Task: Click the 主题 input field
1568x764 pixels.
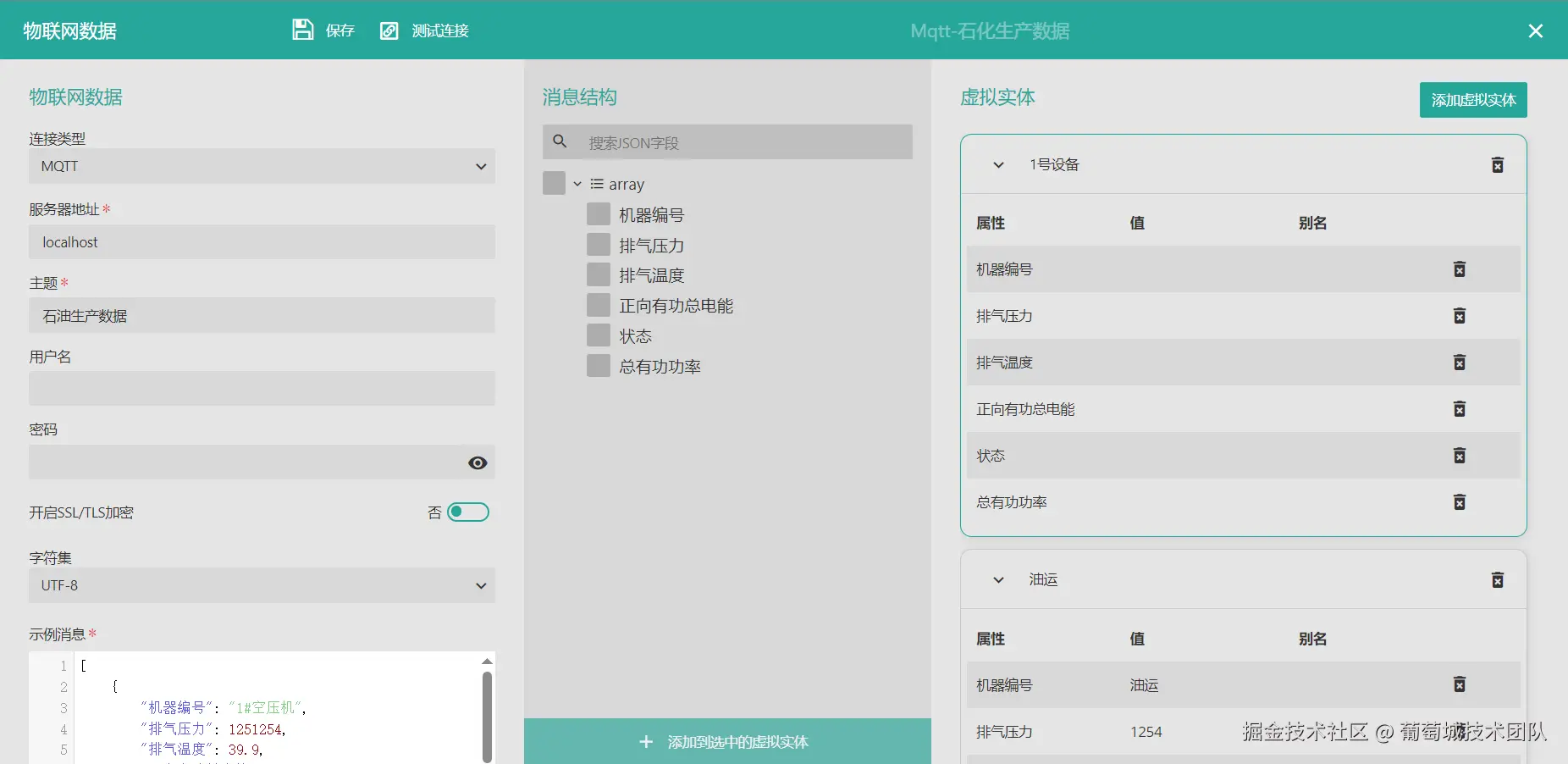Action: click(262, 315)
